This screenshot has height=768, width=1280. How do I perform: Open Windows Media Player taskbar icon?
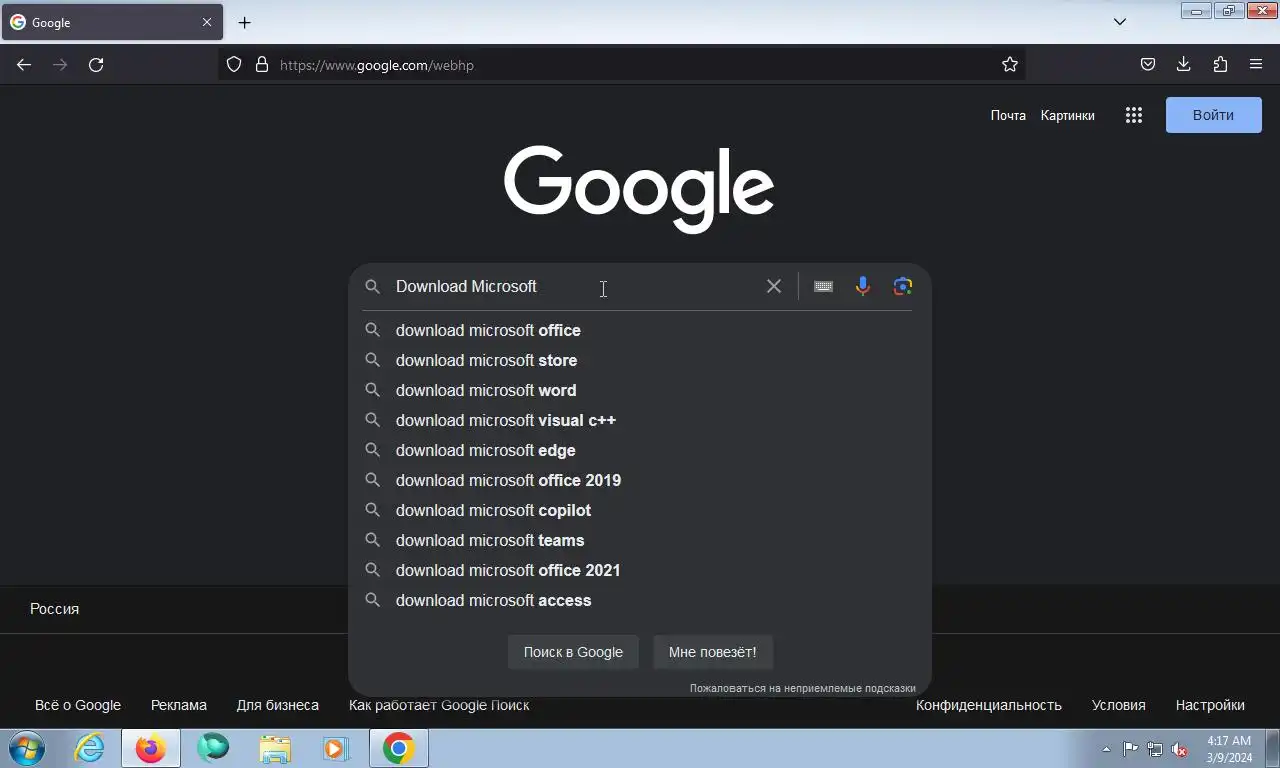tap(336, 748)
